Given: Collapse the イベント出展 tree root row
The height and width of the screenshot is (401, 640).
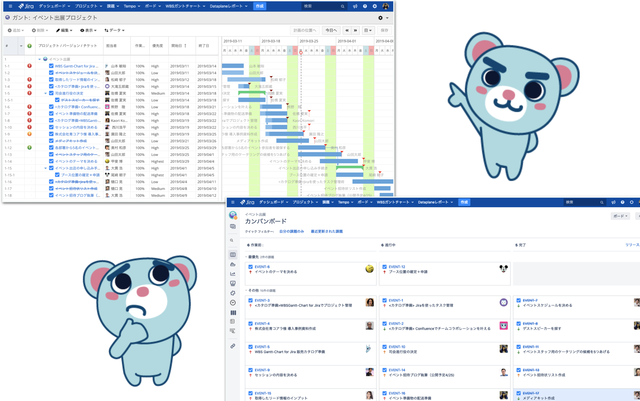Looking at the screenshot, I should tap(40, 59).
